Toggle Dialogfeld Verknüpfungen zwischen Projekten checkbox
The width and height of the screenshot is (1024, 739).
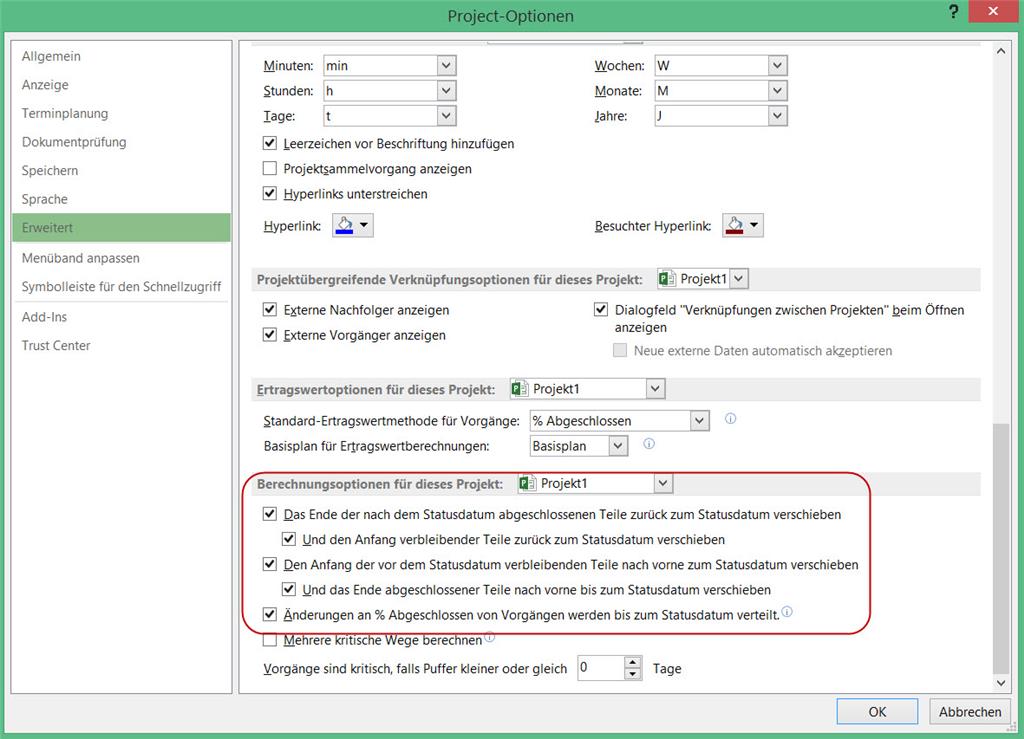[x=601, y=309]
